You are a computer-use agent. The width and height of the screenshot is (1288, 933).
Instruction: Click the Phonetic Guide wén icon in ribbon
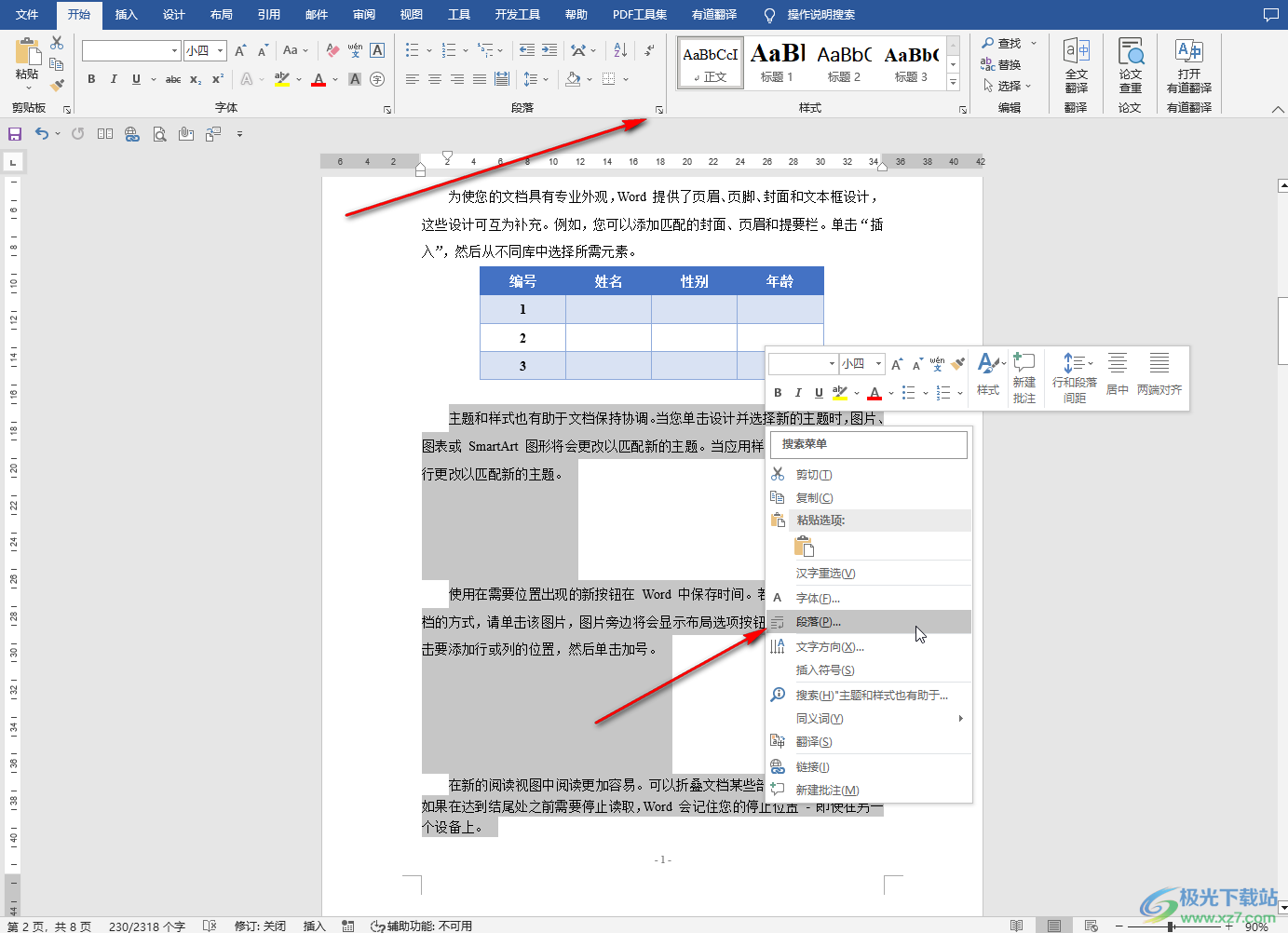(x=355, y=50)
